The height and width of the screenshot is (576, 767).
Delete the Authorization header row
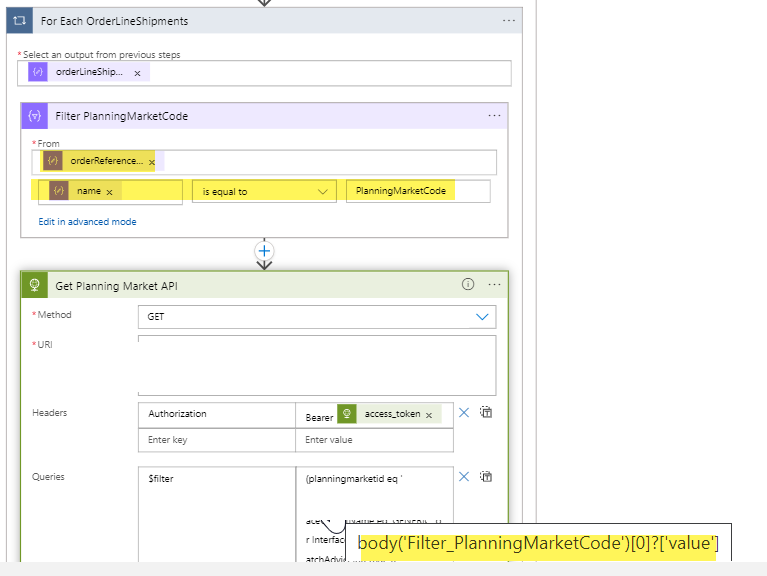[x=464, y=413]
